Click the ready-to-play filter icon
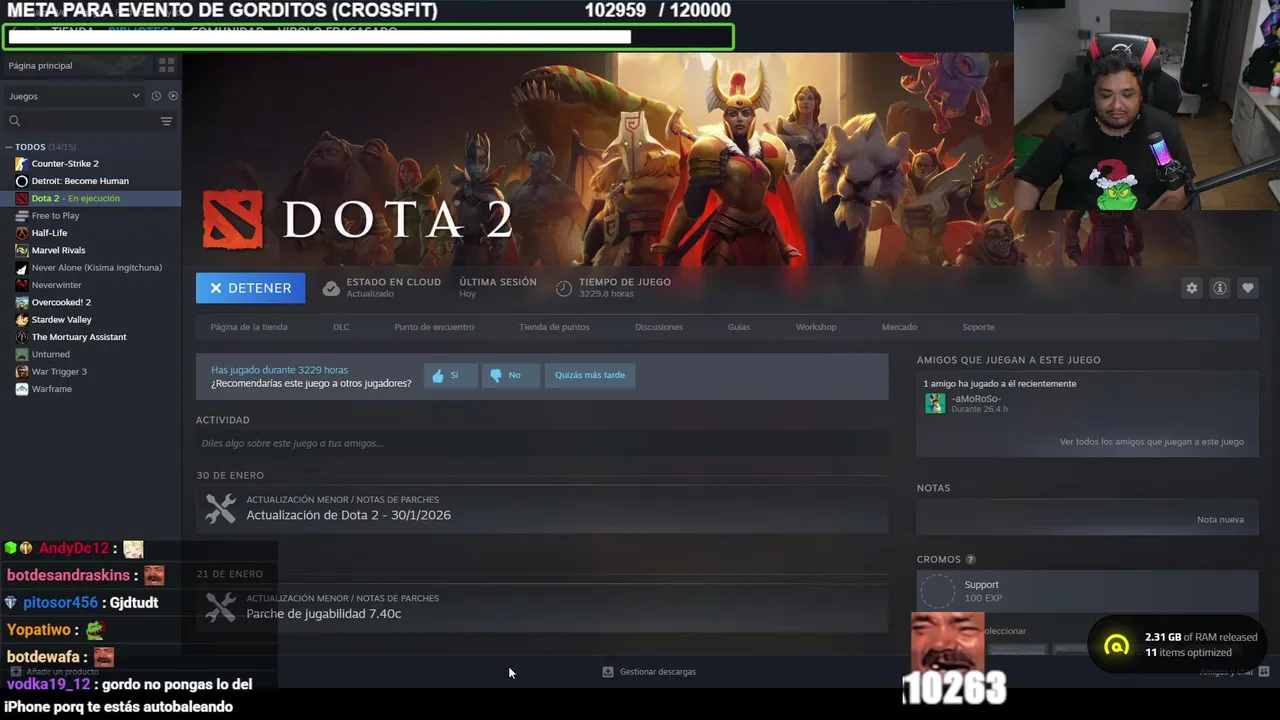 pos(173,96)
